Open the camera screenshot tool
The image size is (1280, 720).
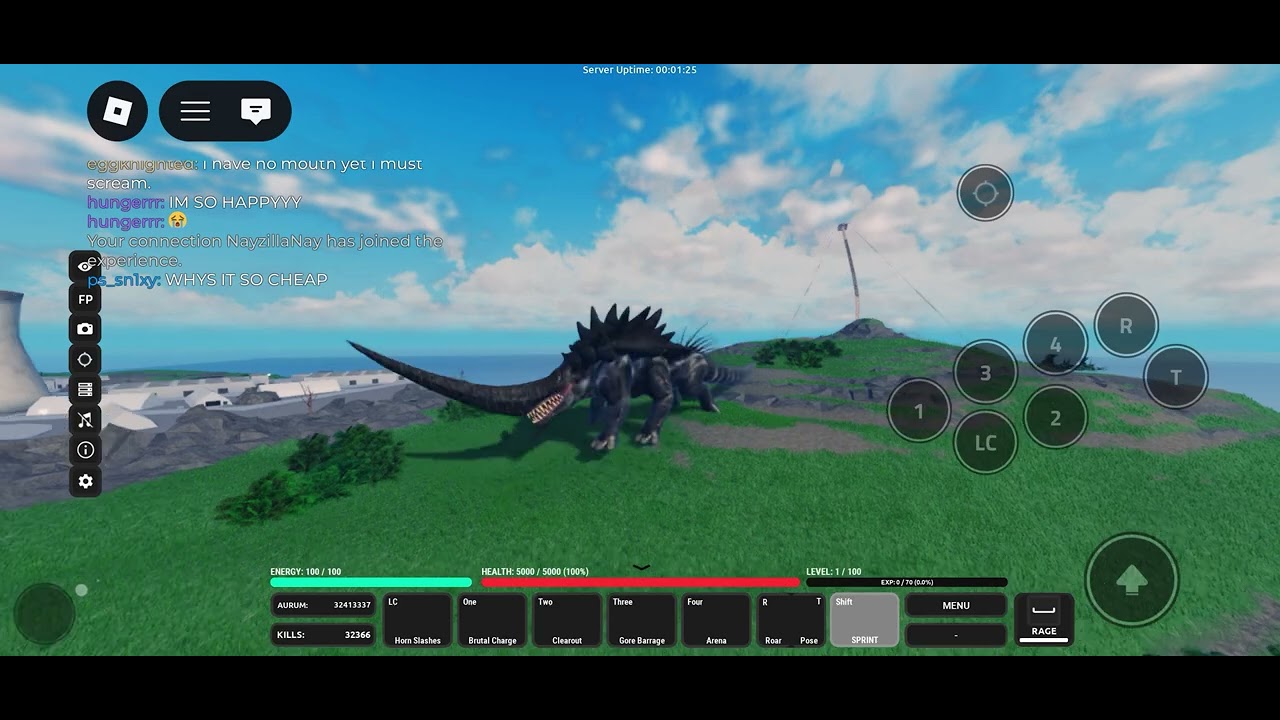tap(85, 329)
